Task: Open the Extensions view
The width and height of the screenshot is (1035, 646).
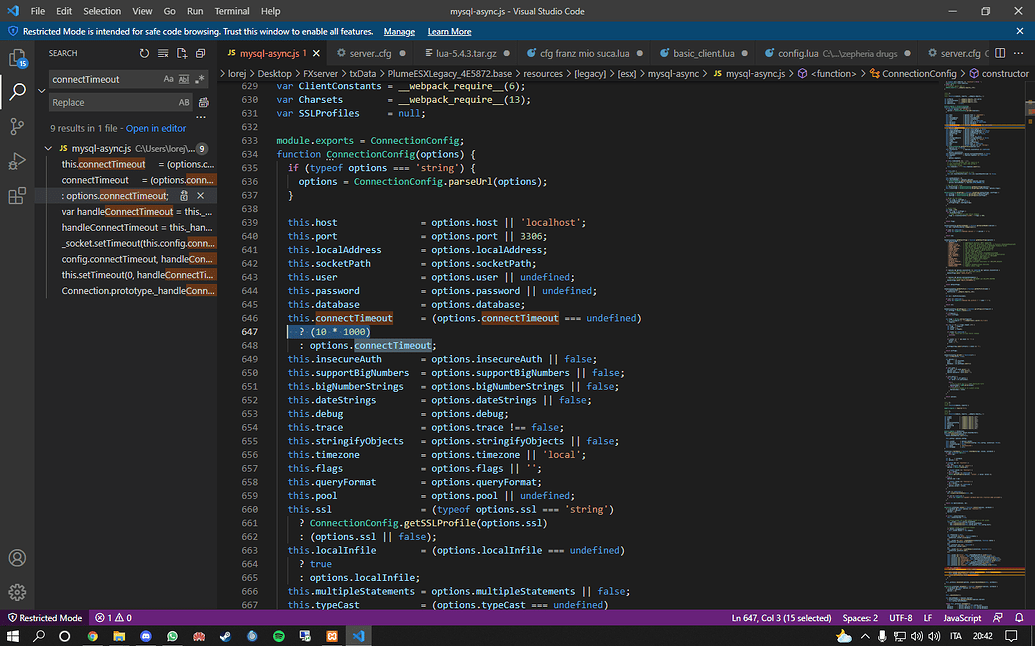Action: click(x=17, y=194)
